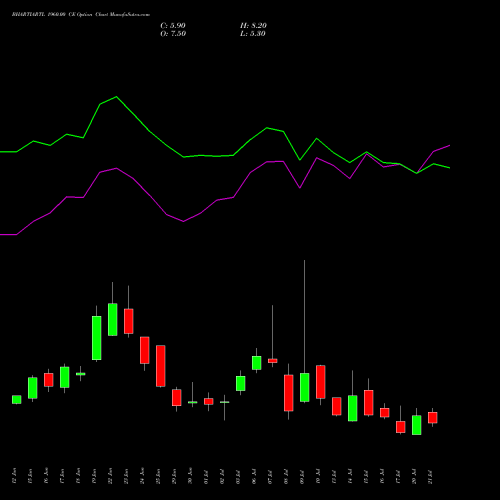This screenshot has width=500, height=500.
Task: Click the BHARTIARTL CE Option chart title
Action: point(81,15)
